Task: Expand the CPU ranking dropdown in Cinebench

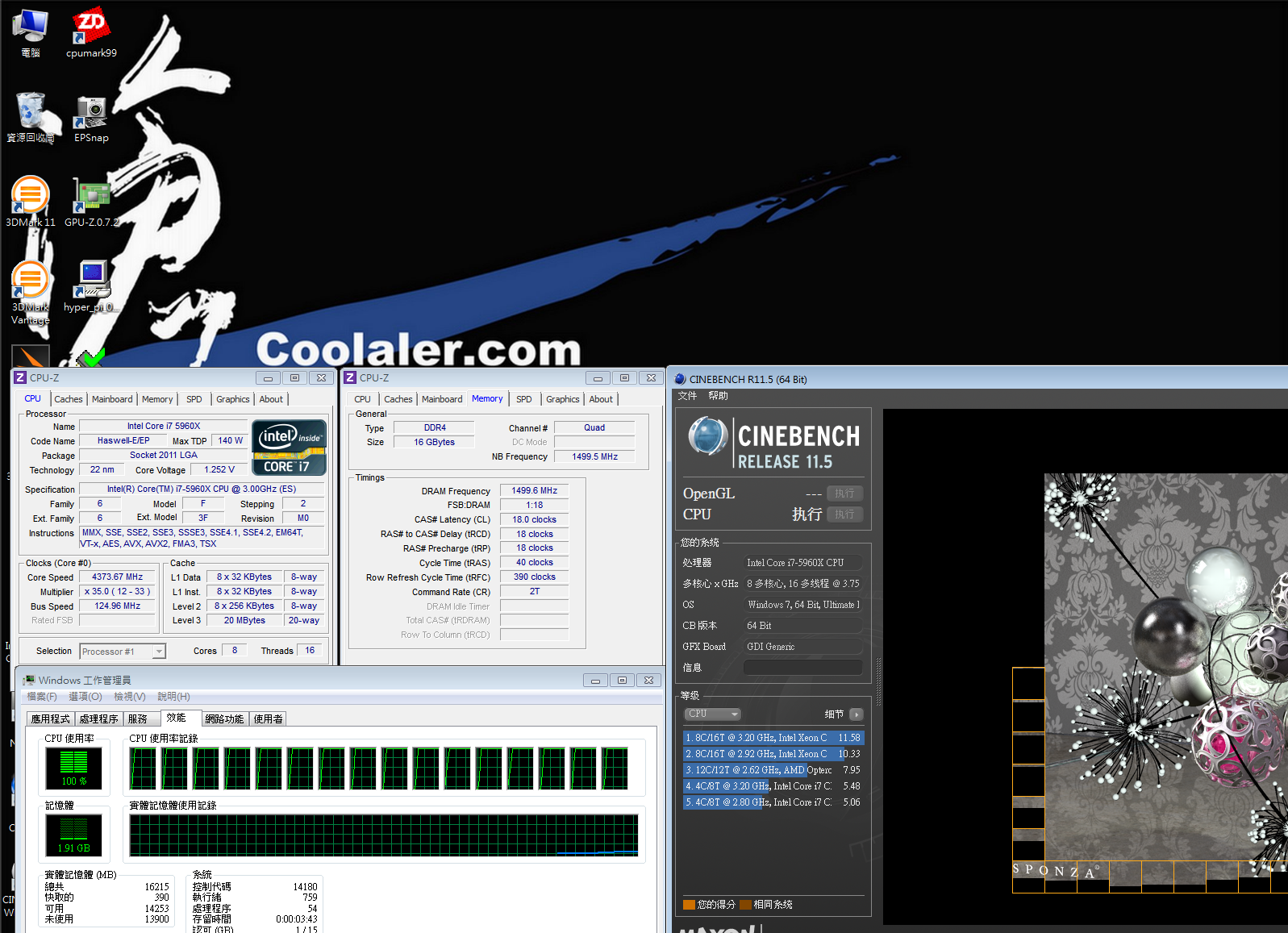Action: (x=713, y=714)
